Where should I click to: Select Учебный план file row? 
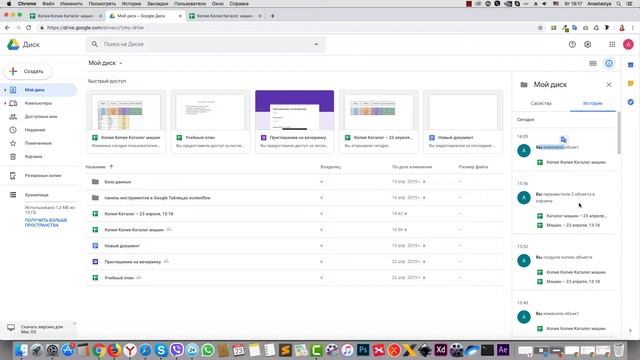coord(294,278)
